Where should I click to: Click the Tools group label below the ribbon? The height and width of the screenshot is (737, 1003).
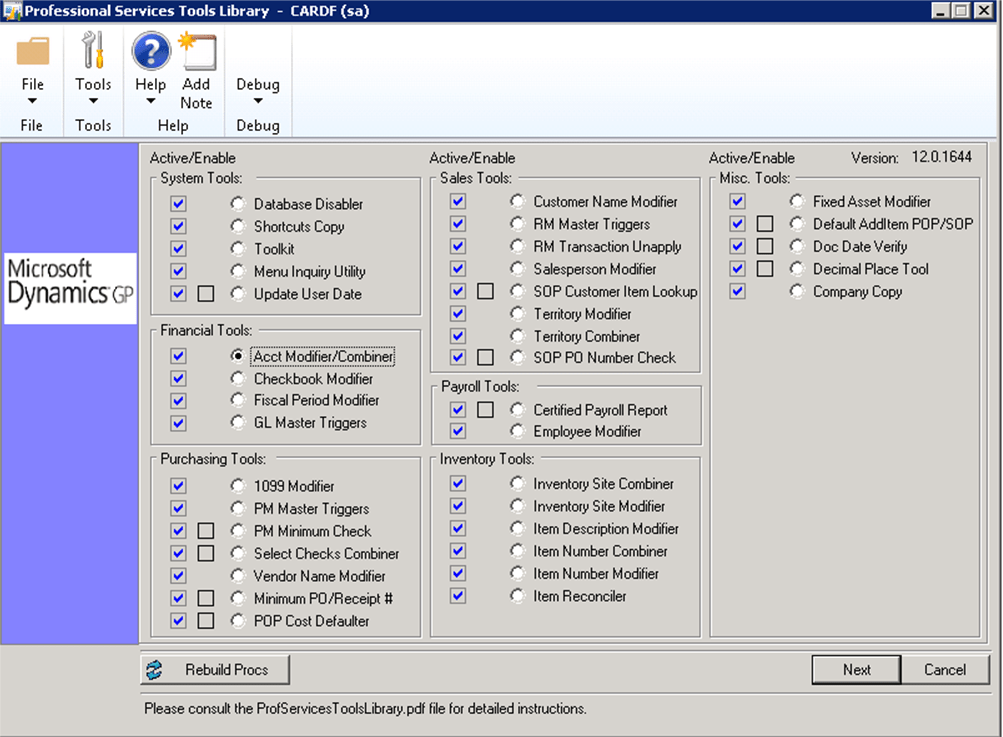[93, 125]
